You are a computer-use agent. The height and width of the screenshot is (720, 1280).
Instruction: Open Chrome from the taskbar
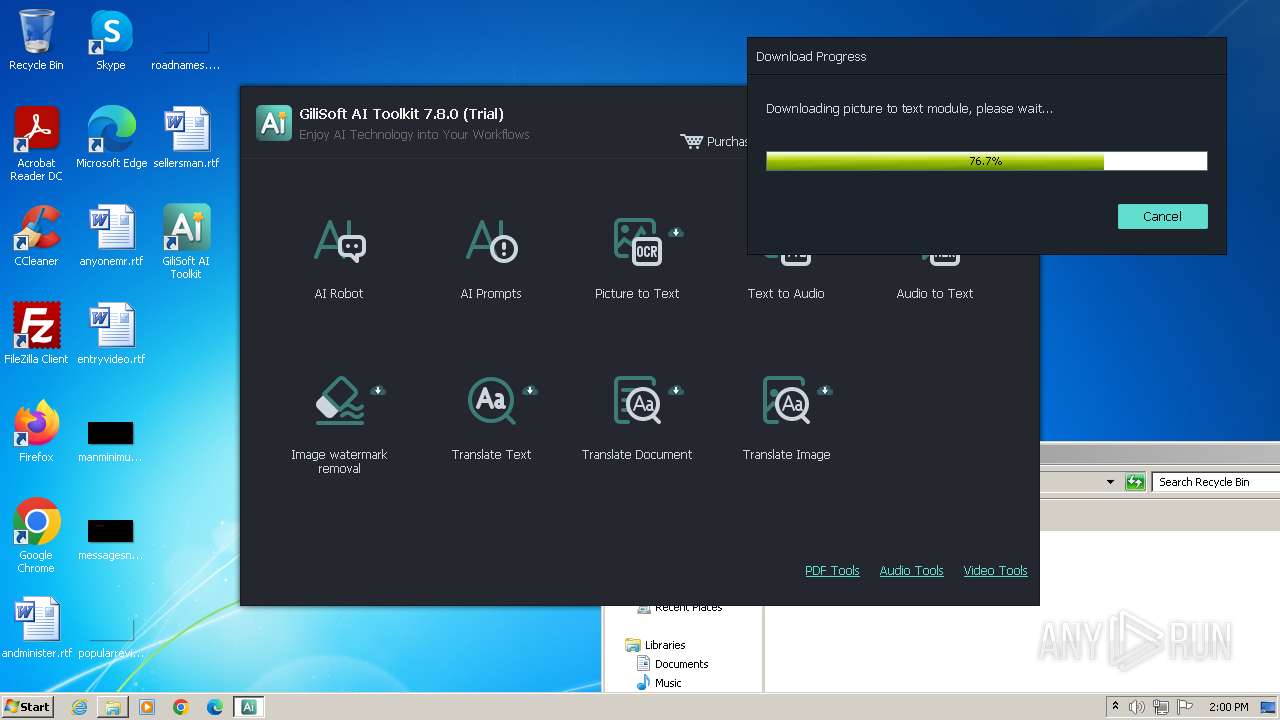(x=181, y=707)
